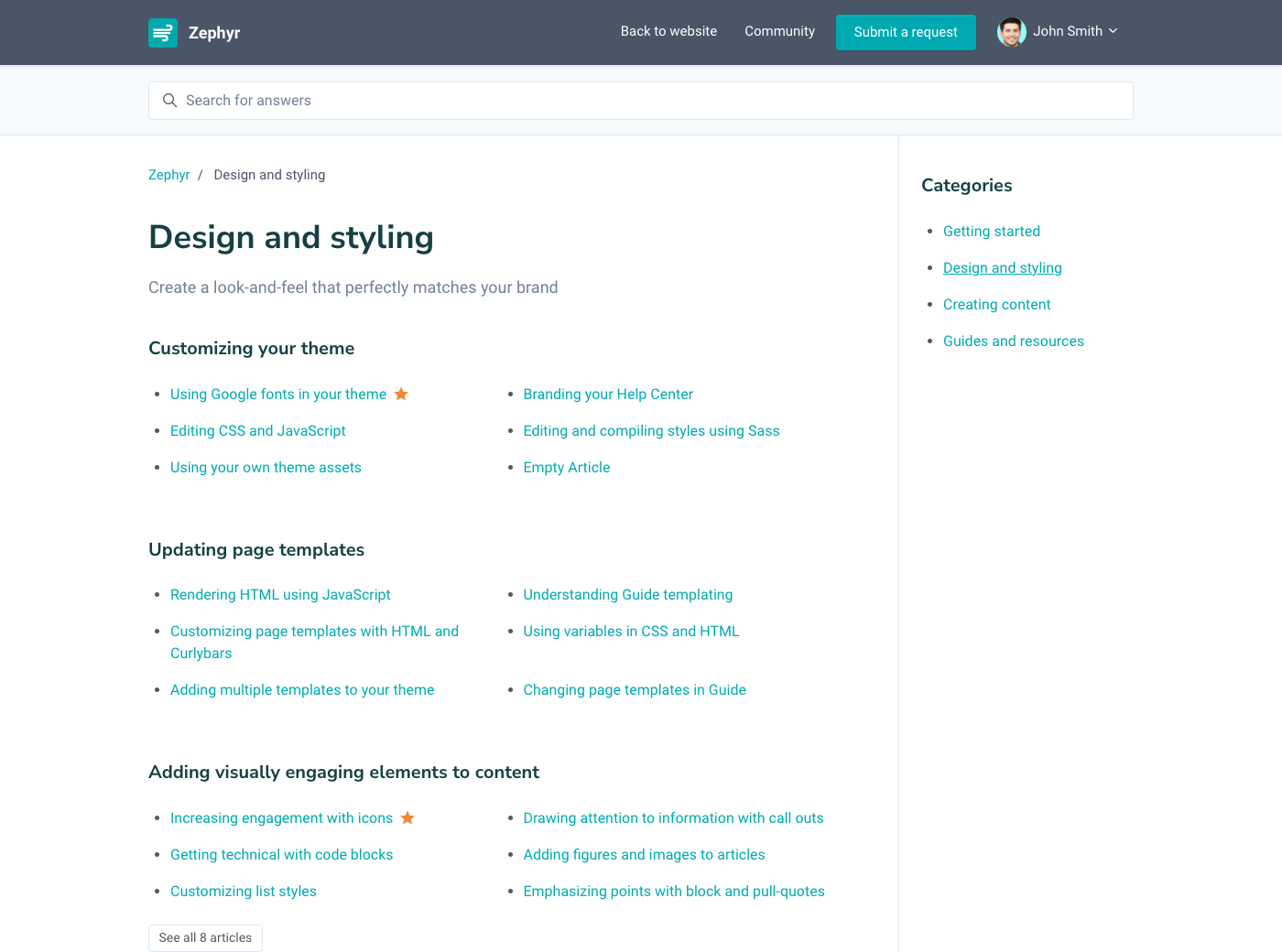Open Editing CSS and JavaScript article

[258, 431]
